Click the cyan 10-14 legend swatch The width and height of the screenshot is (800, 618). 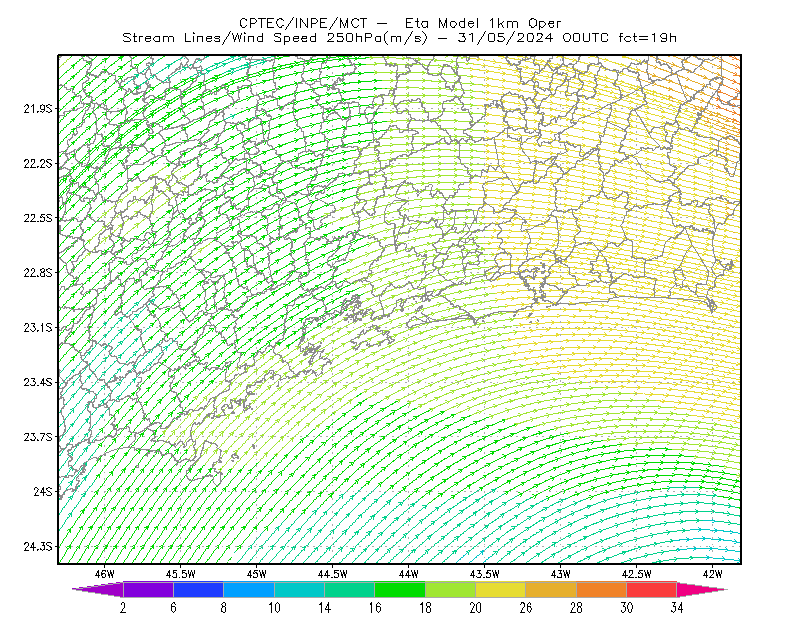click(299, 589)
